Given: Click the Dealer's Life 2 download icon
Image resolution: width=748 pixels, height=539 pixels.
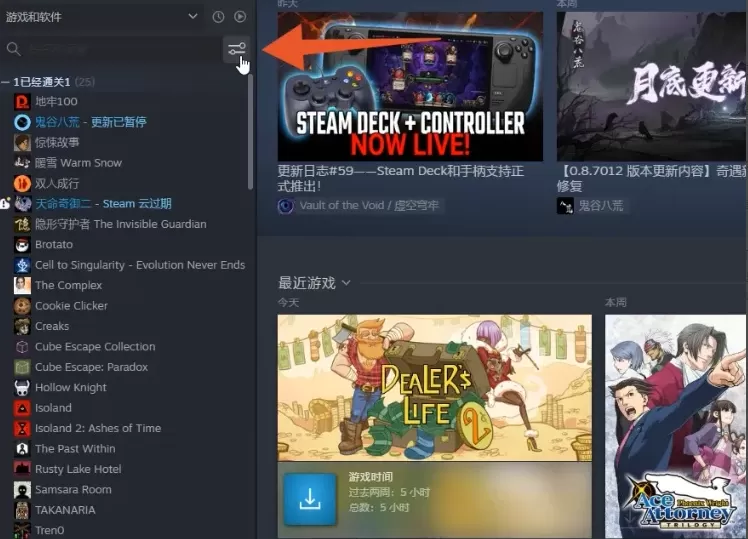Looking at the screenshot, I should click(x=310, y=499).
